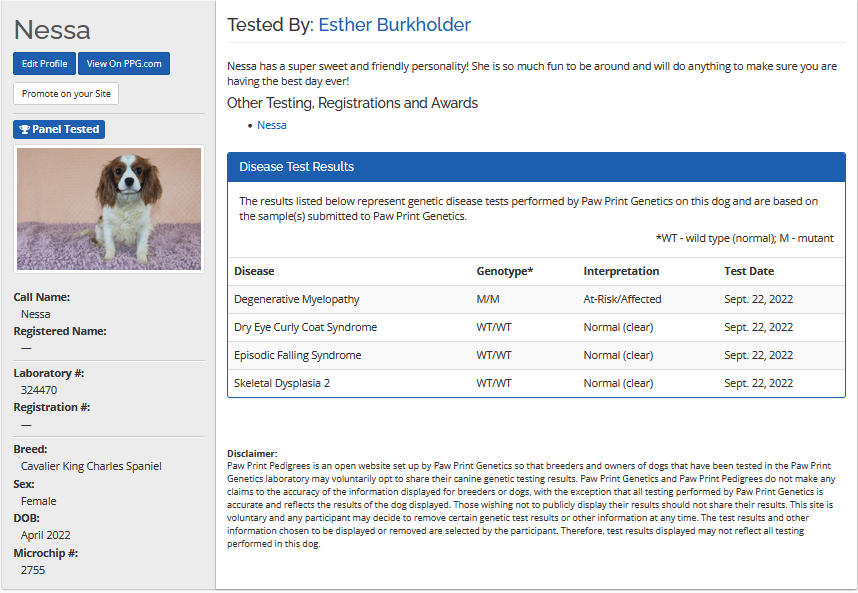Open View On PPG.com
Viewport: 858px width, 593px height.
(124, 64)
